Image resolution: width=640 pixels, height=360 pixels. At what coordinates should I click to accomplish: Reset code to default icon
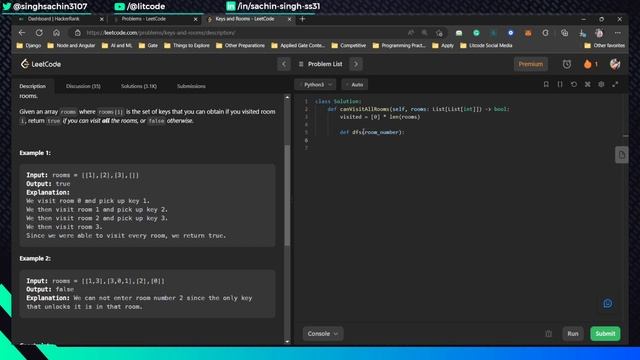574,84
